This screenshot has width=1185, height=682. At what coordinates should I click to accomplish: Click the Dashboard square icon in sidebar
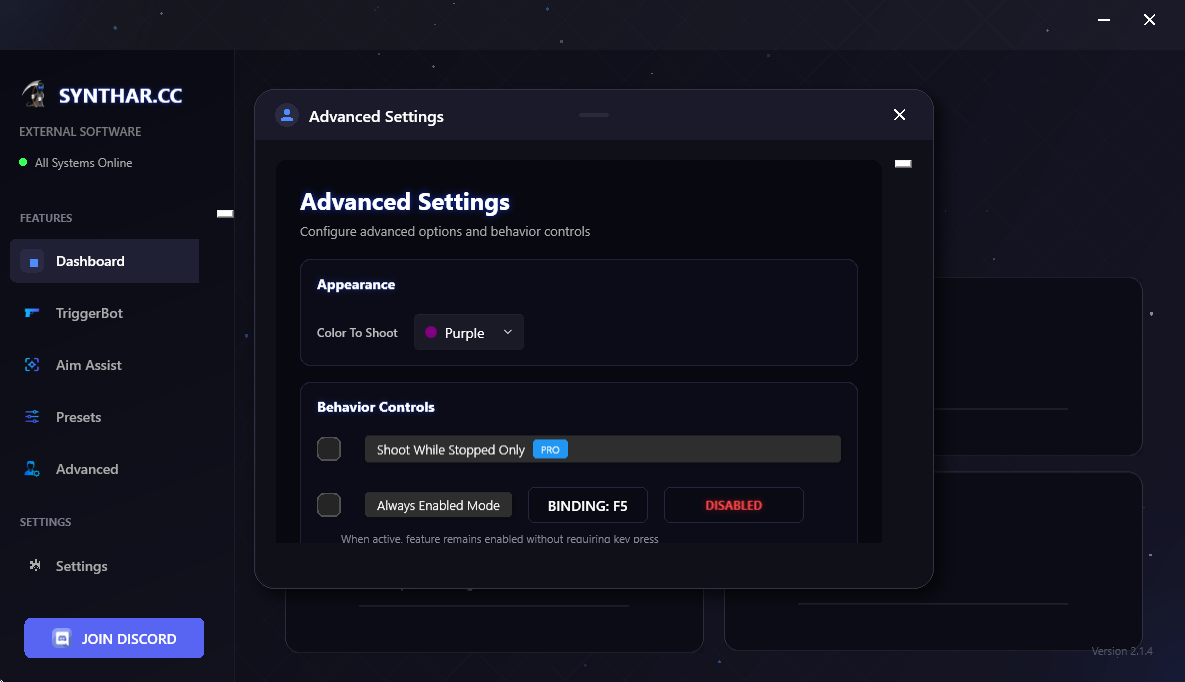32,262
